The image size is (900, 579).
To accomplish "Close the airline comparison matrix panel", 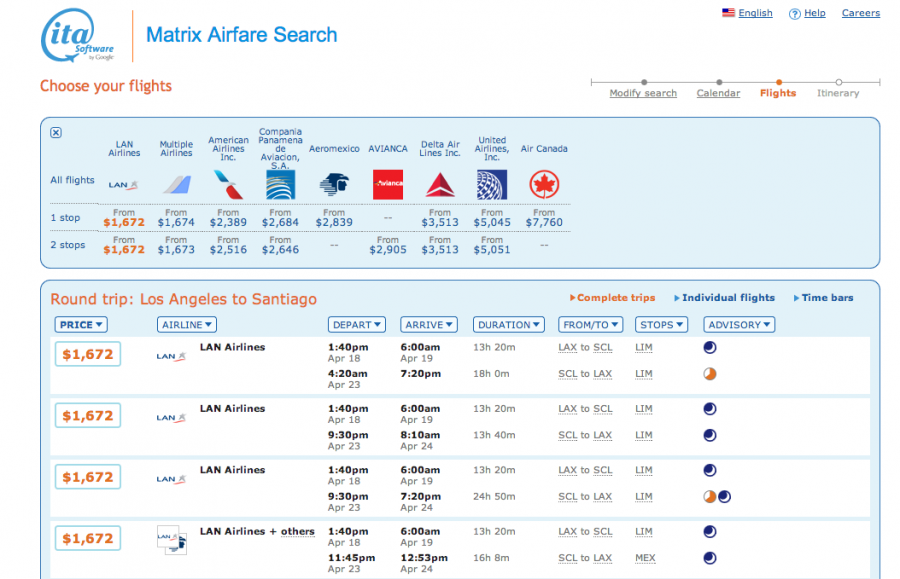I will 54,132.
